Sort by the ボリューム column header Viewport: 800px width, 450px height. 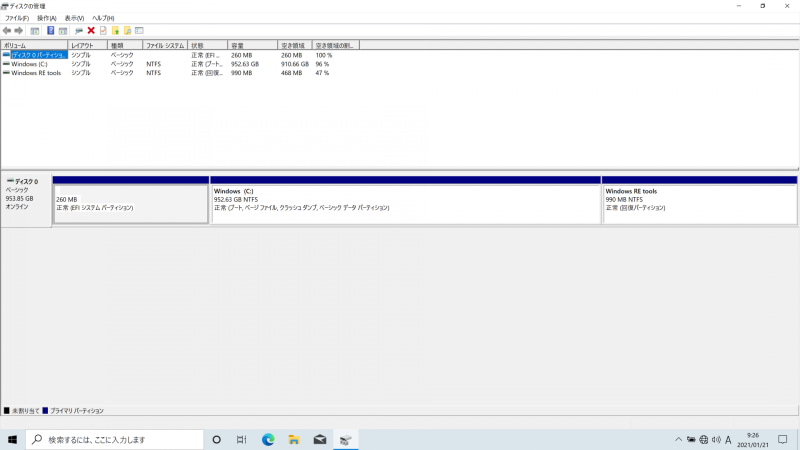34,45
